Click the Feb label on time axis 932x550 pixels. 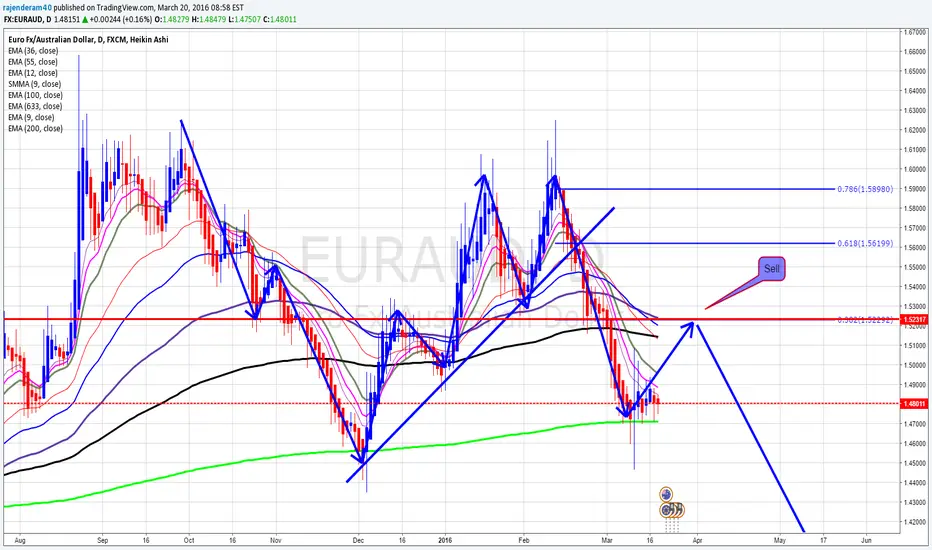pos(524,540)
